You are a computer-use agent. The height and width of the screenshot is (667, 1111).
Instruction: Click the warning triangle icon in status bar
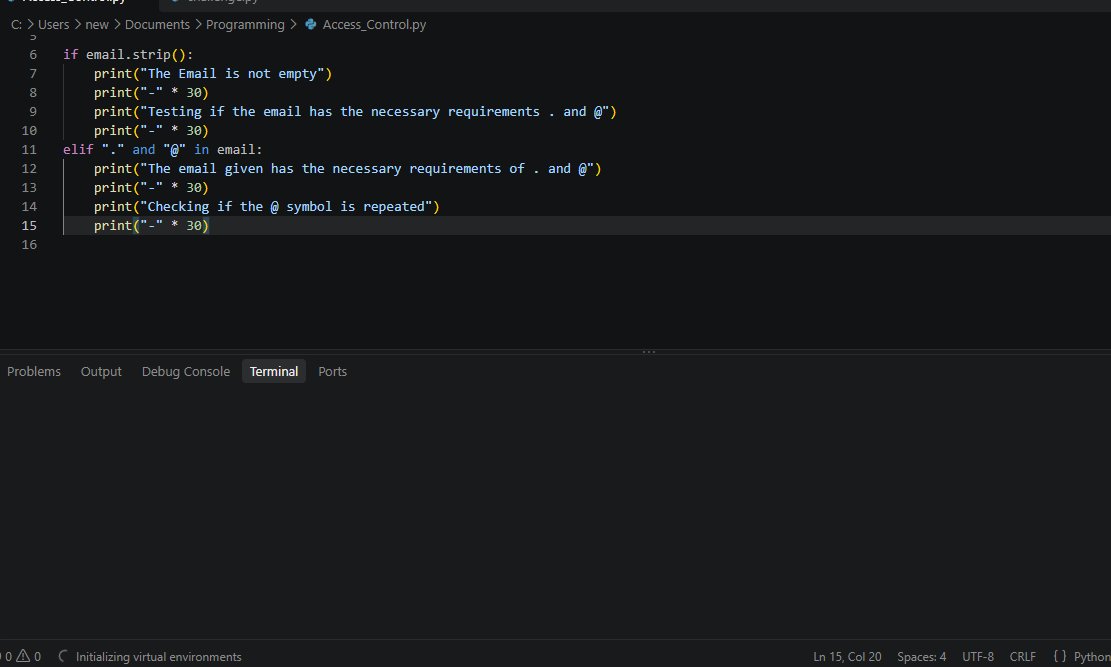23,656
